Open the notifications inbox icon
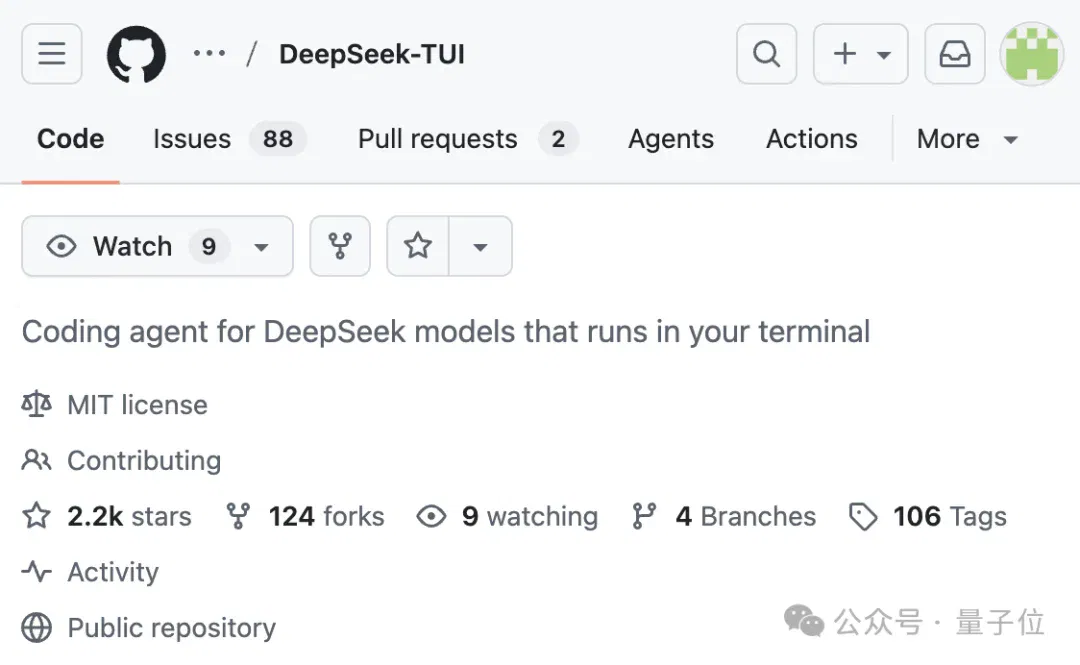Viewport: 1080px width, 665px height. pyautogui.click(x=955, y=54)
